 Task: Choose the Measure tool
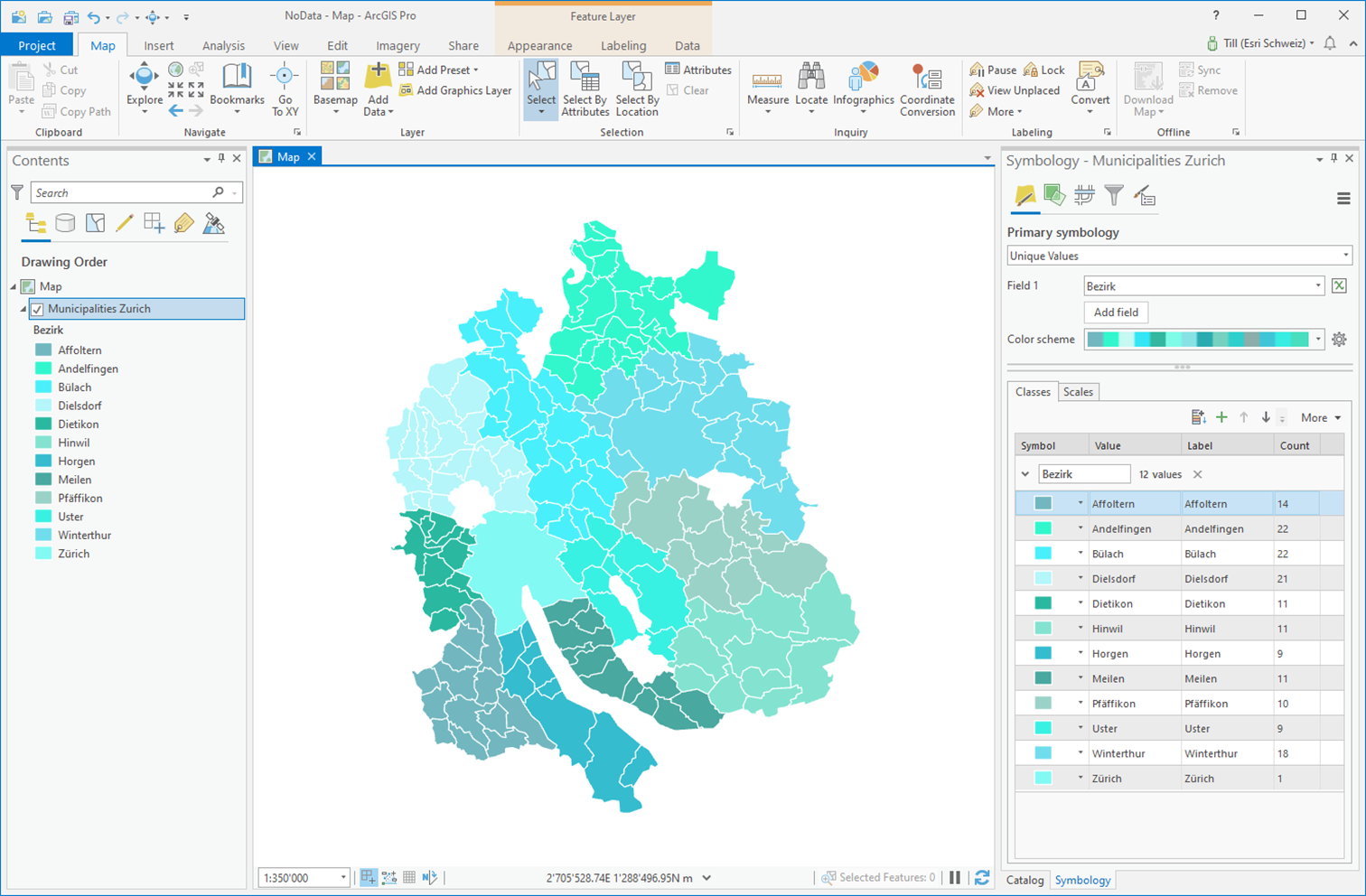click(x=768, y=89)
